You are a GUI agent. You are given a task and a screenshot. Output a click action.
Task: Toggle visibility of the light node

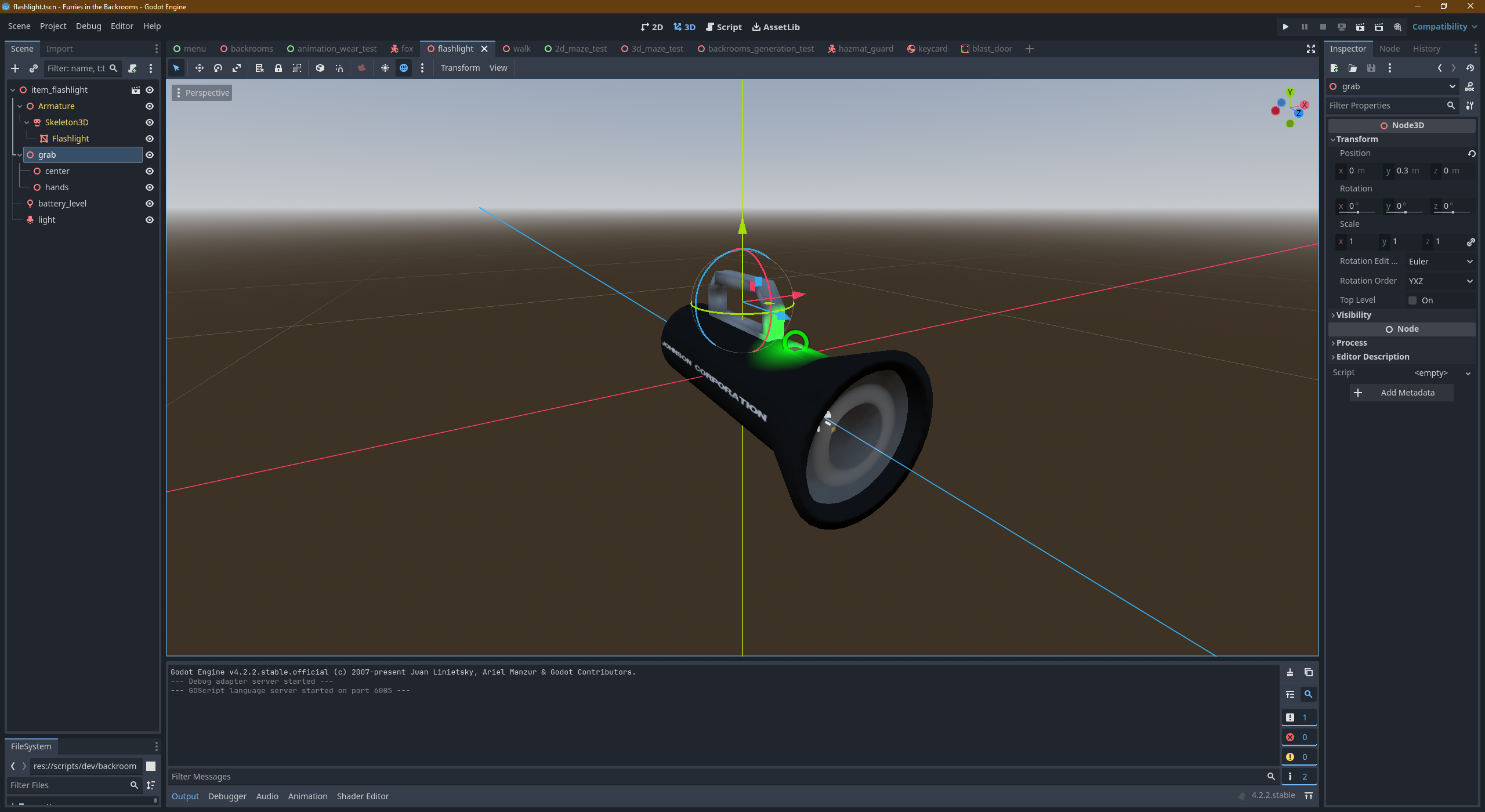pos(150,219)
